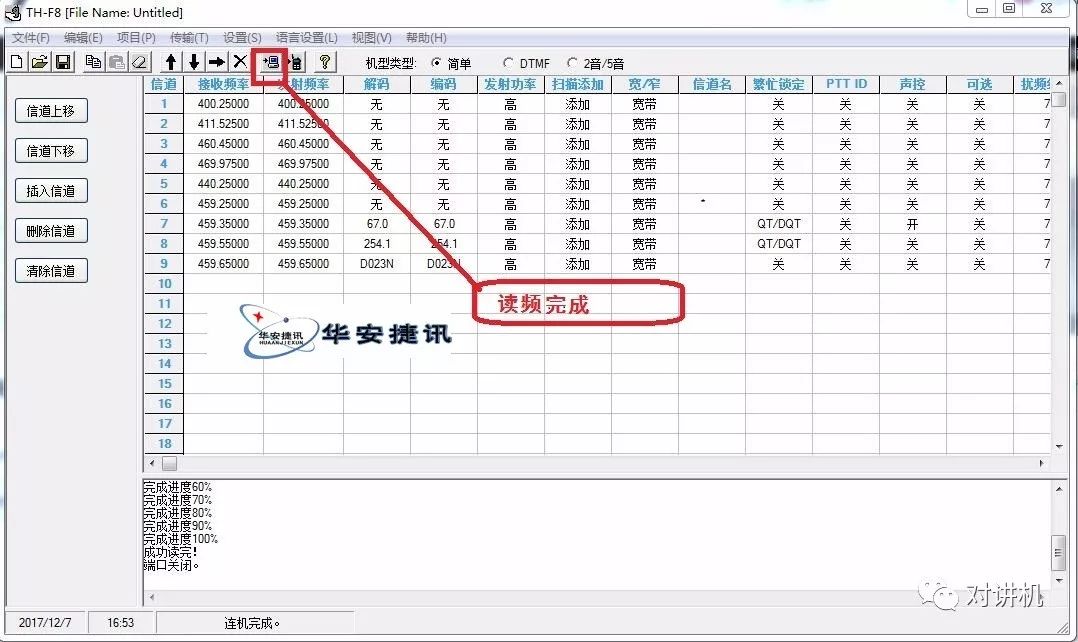Click the Open file toolbar icon

39,61
